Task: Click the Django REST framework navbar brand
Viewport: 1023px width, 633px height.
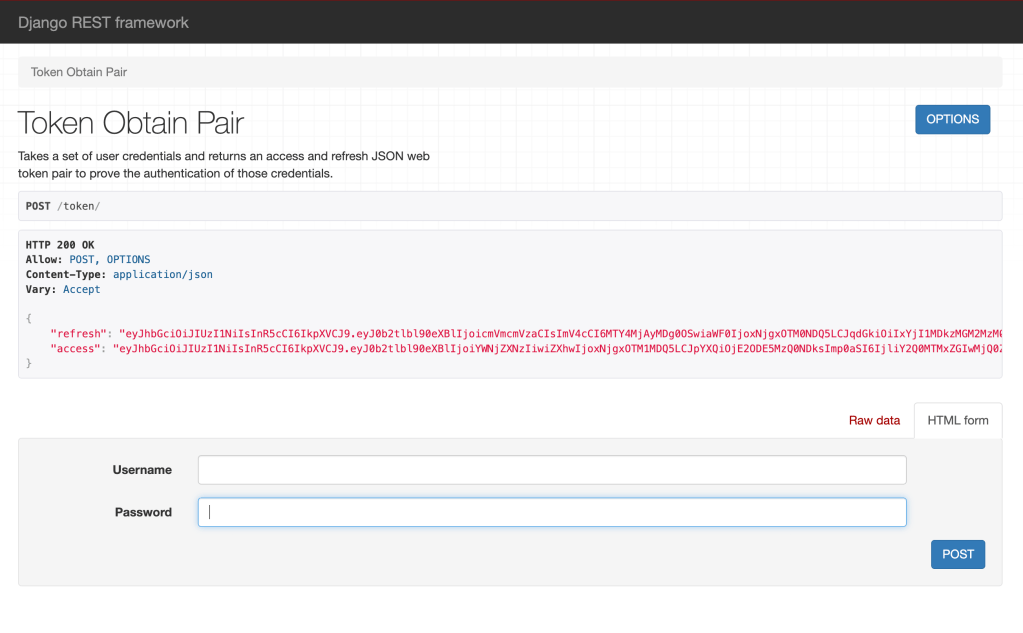Action: (x=103, y=22)
